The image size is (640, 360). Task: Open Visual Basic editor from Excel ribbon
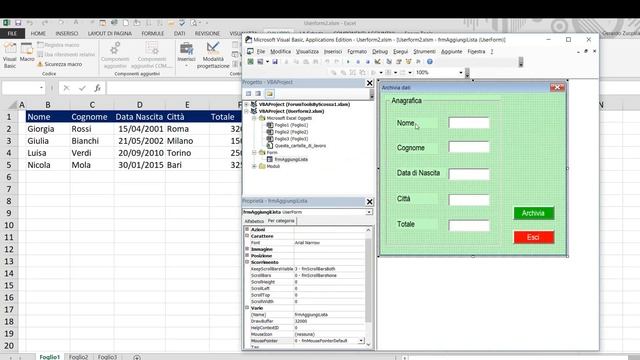tap(10, 55)
